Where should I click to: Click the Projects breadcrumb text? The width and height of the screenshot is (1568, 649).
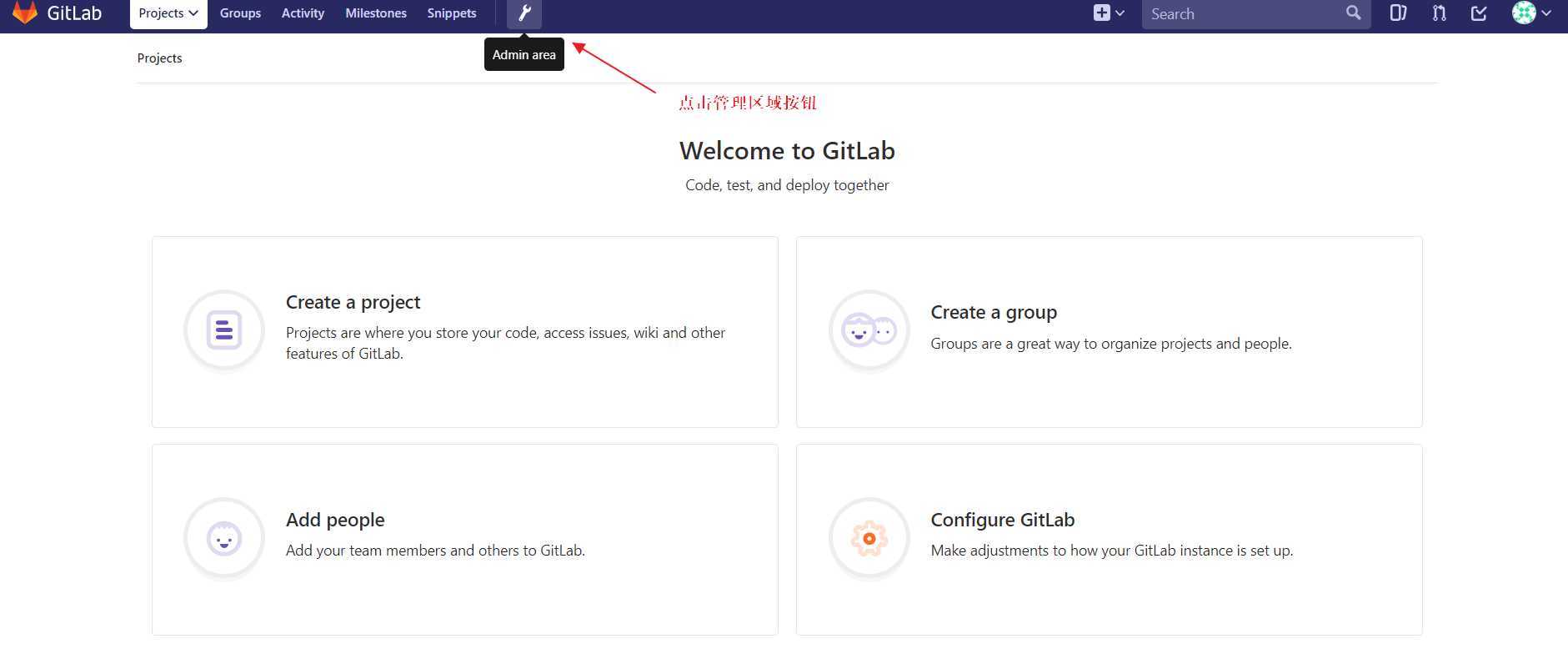coord(159,58)
